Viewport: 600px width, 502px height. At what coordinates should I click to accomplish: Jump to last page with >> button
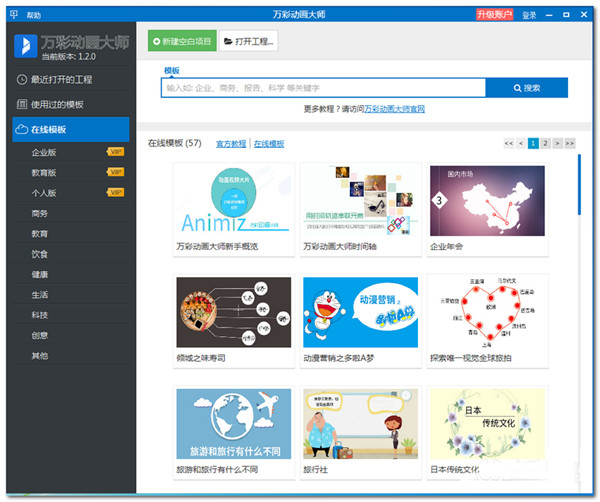coord(571,144)
